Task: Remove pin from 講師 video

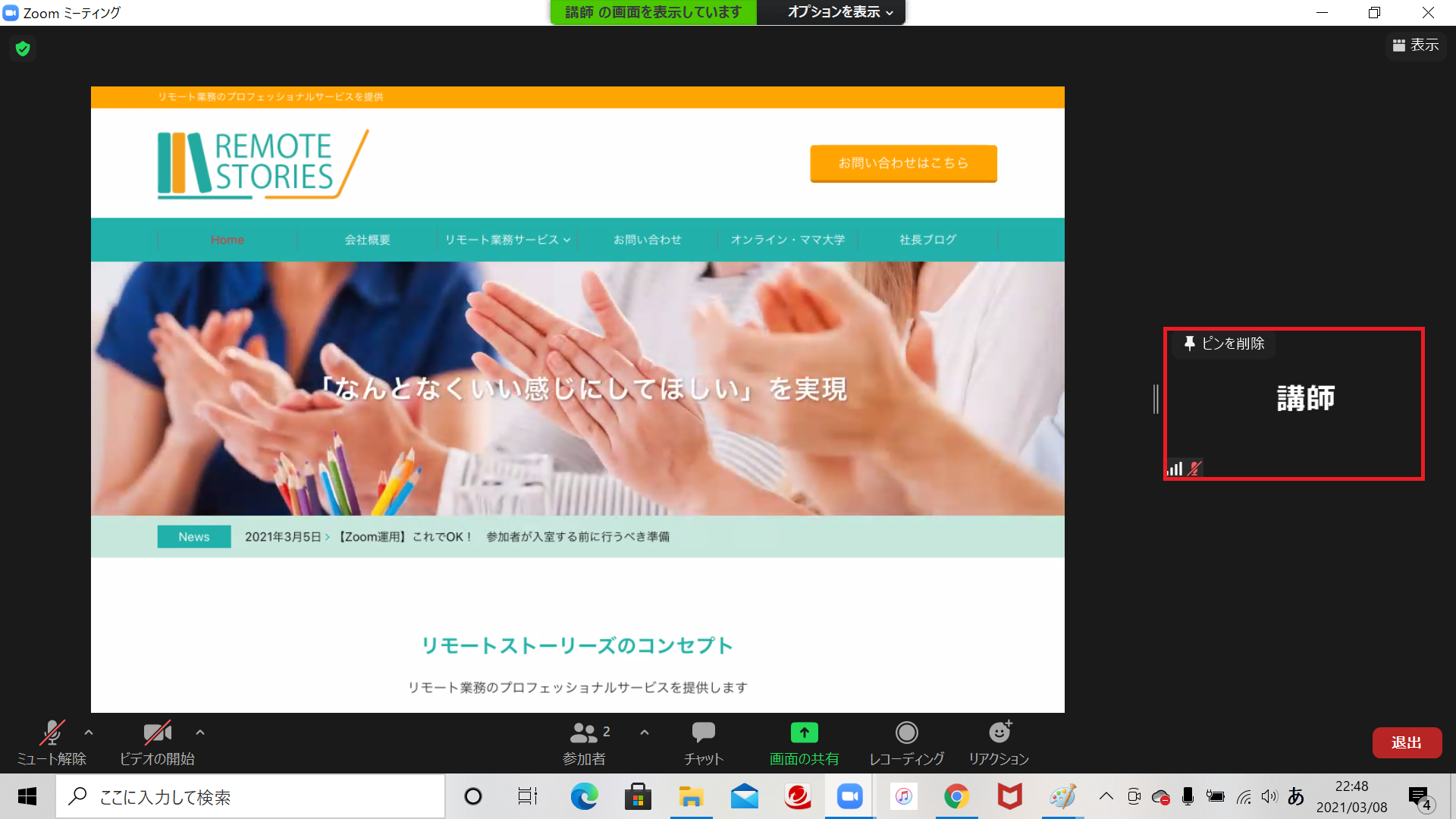Action: pos(1224,344)
